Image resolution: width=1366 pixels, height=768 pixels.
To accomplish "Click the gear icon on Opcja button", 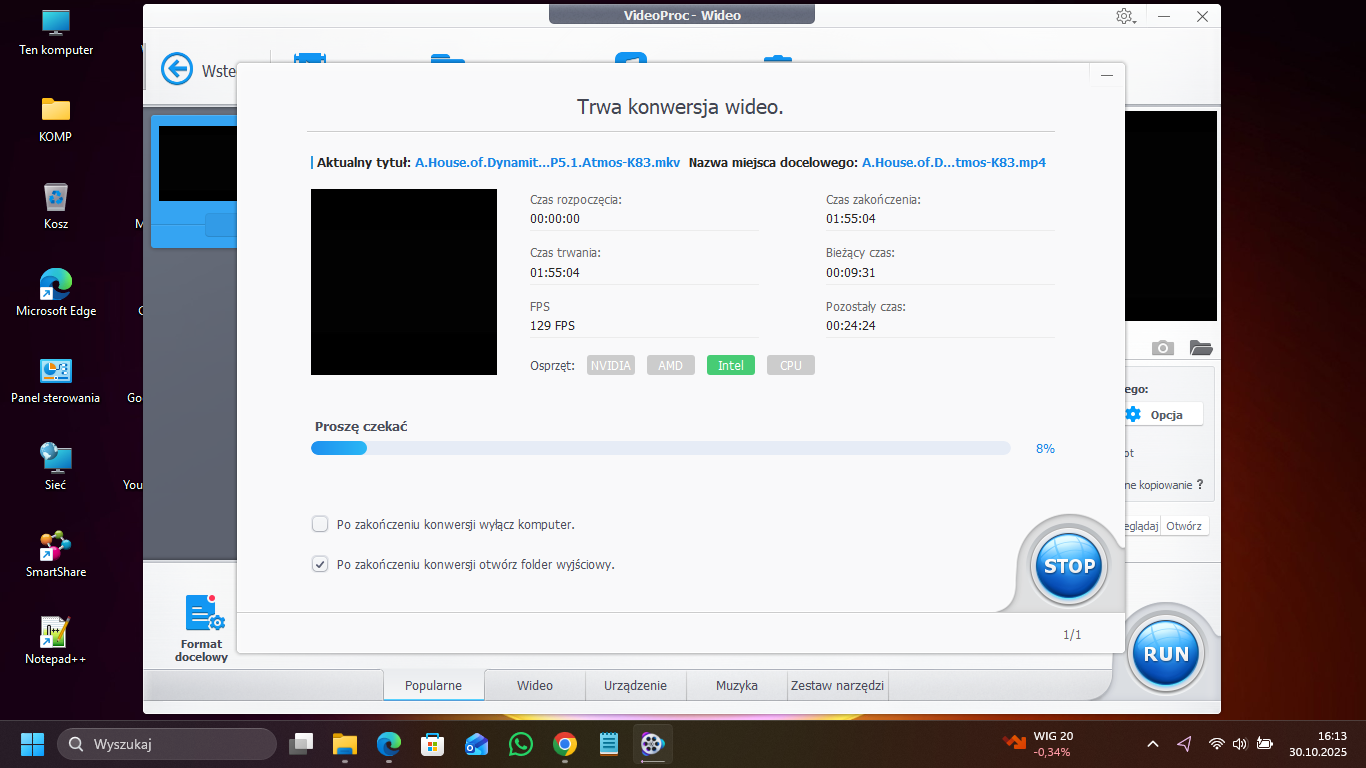I will pos(1132,414).
